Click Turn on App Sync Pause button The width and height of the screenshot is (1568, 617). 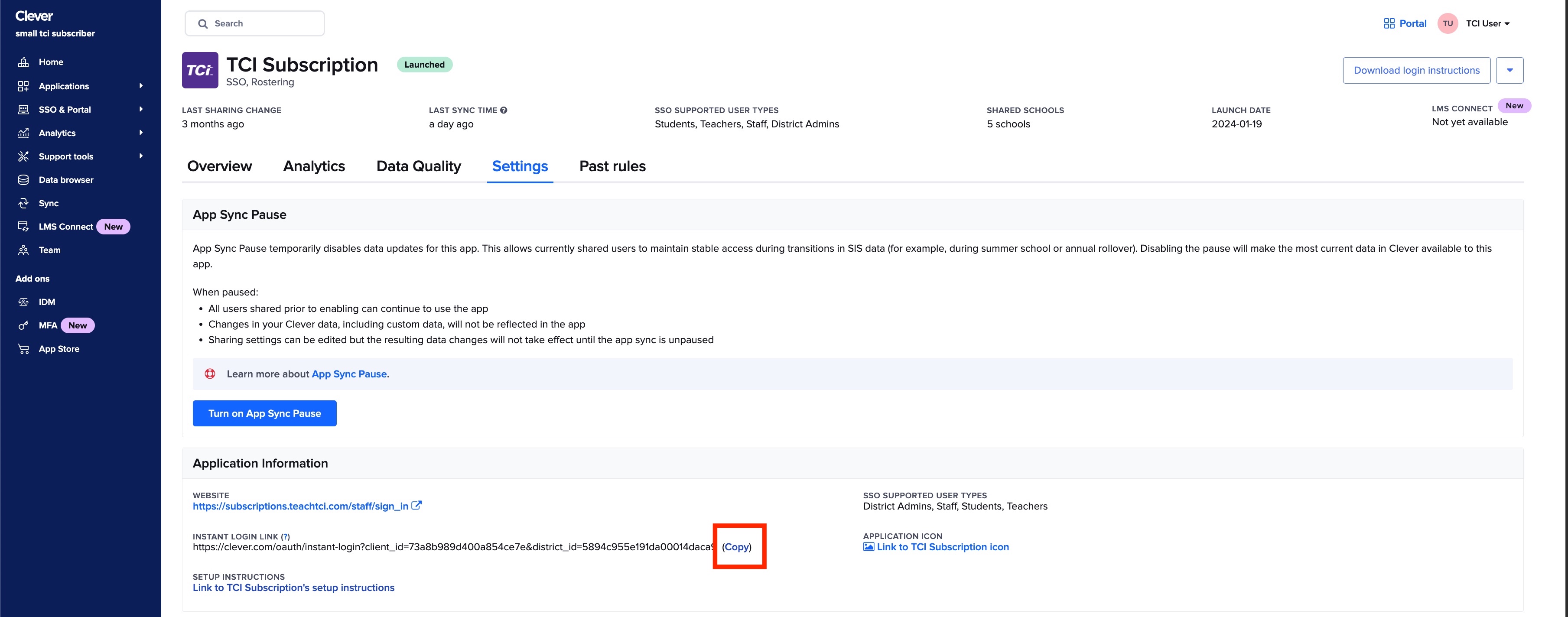click(265, 413)
